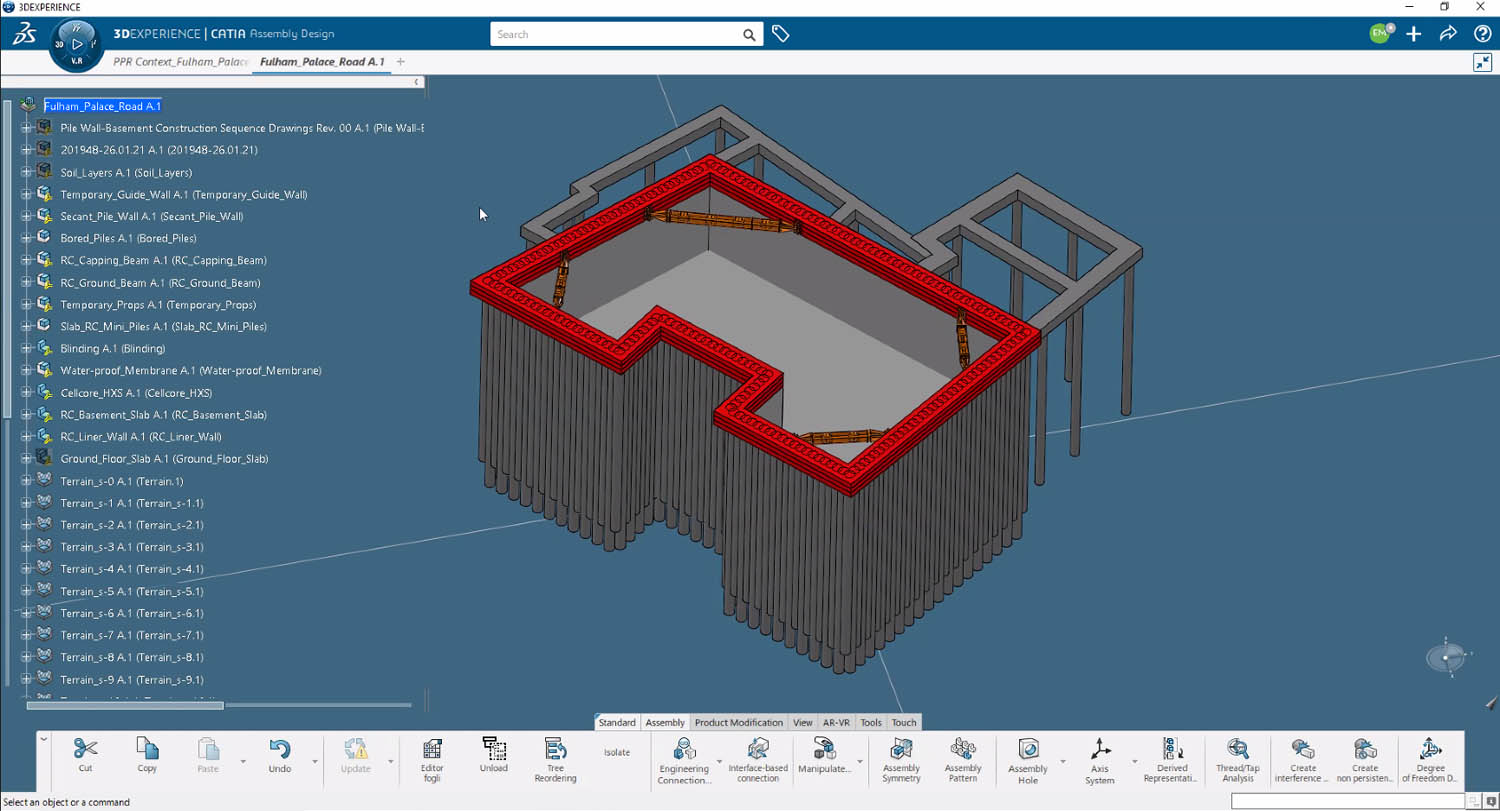Click the Cut scissors icon
1500x811 pixels.
[x=85, y=750]
